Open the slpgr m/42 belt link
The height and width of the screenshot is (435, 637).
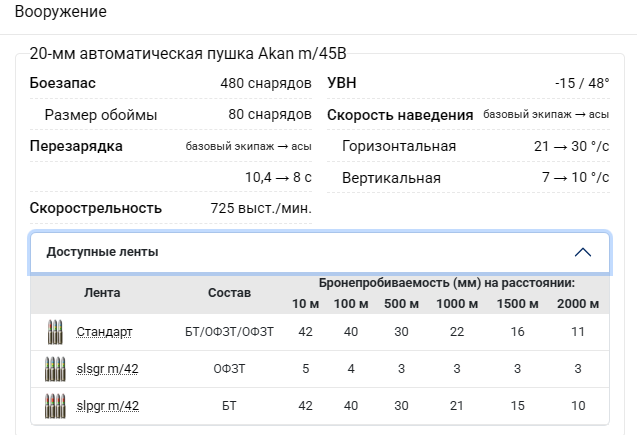[107, 406]
